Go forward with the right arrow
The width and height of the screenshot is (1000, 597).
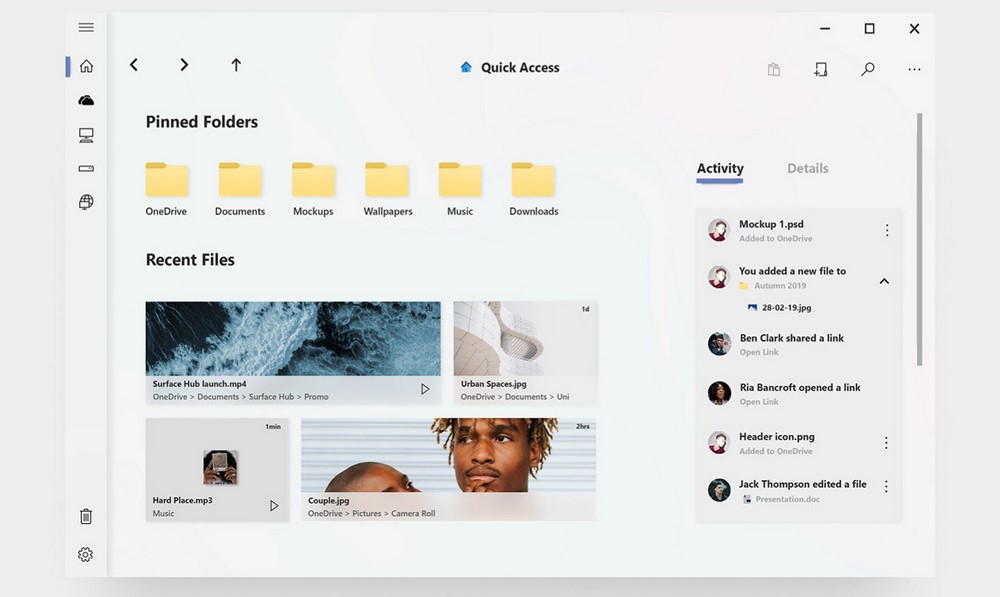[184, 65]
